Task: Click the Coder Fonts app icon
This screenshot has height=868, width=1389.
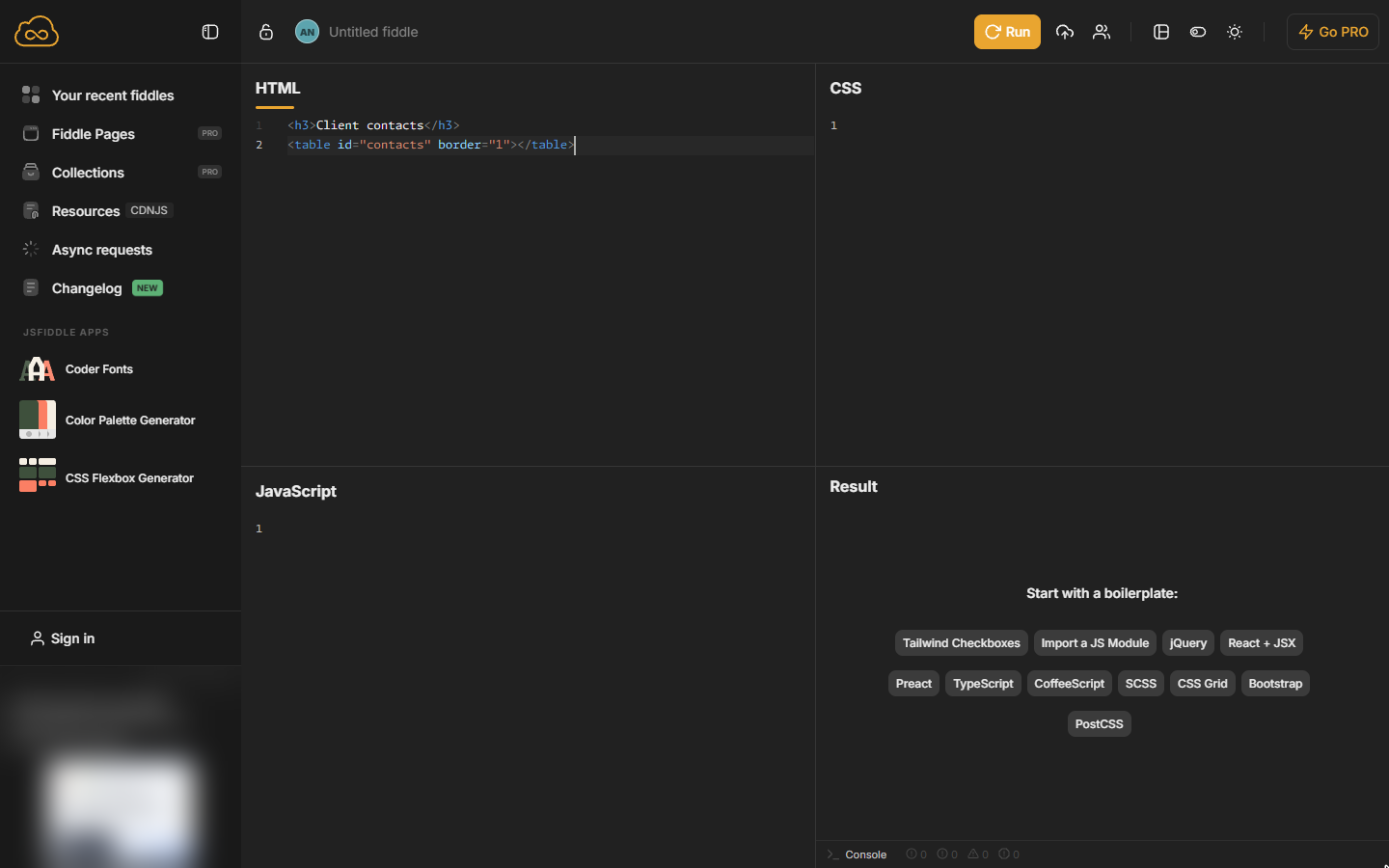Action: (x=37, y=369)
